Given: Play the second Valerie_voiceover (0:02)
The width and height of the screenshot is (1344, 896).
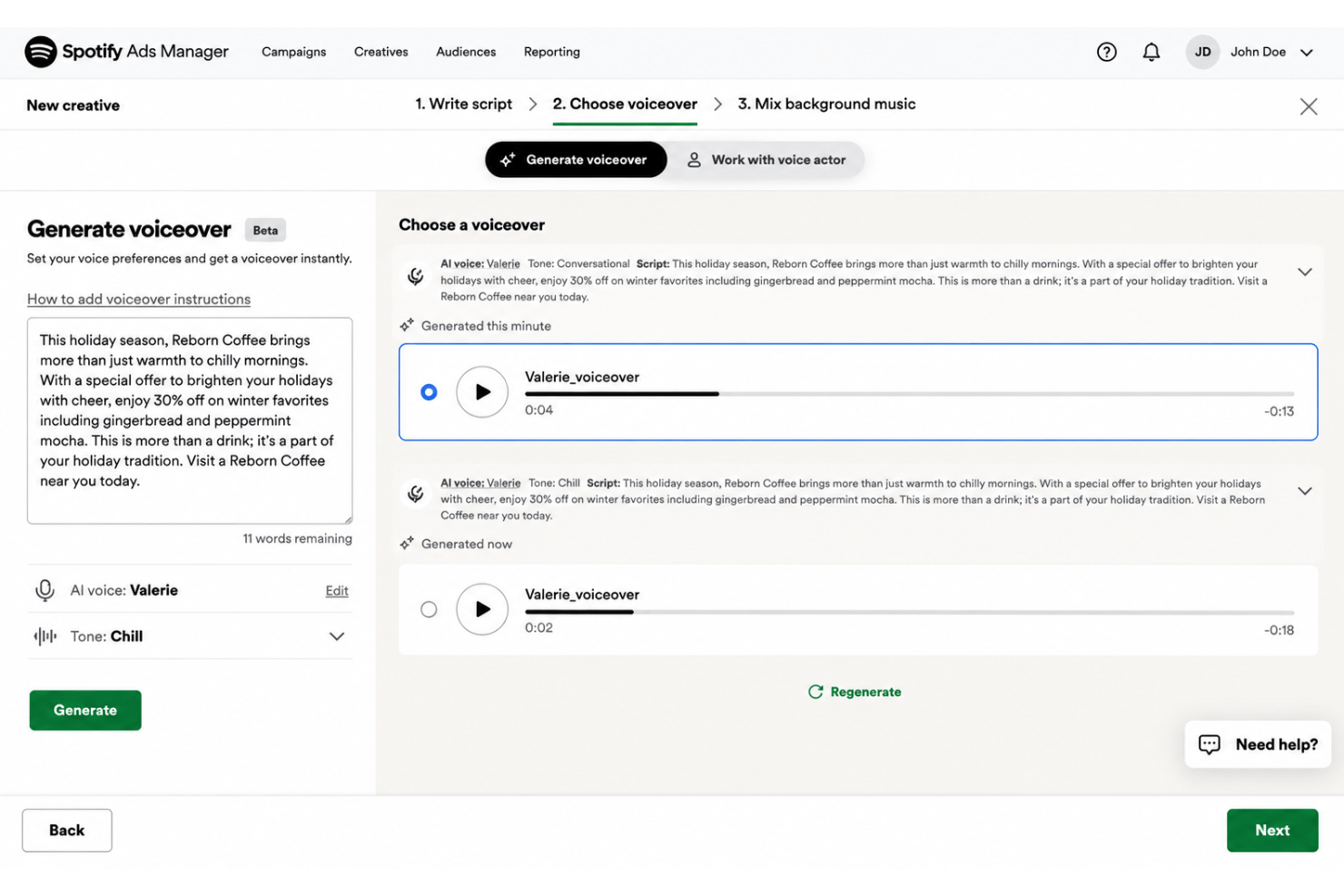Looking at the screenshot, I should click(x=482, y=609).
